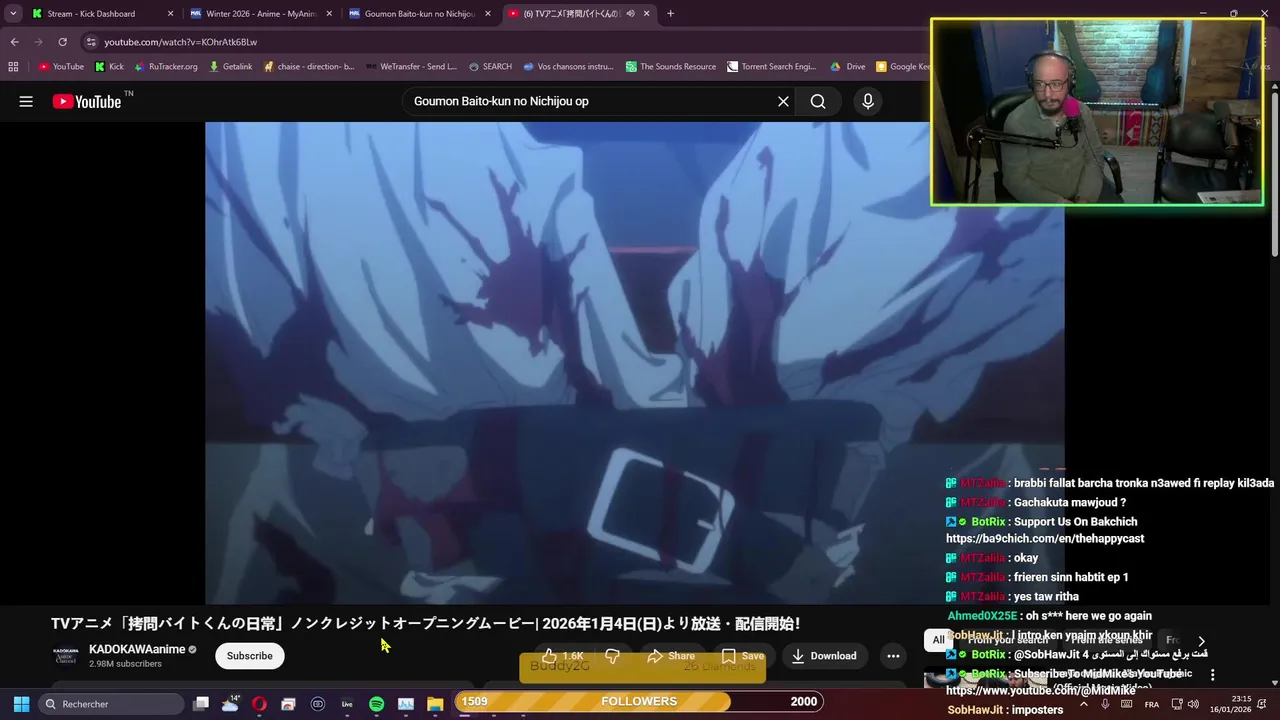
Task: Like the video with thumbs up
Action: (563, 656)
